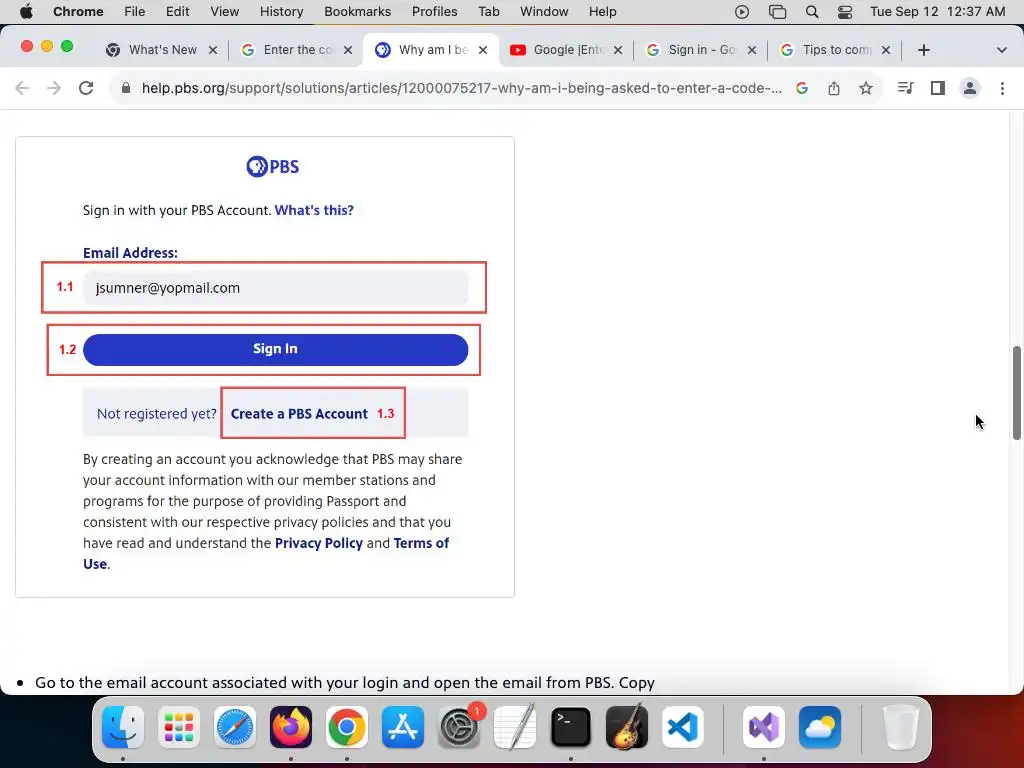The height and width of the screenshot is (768, 1024).
Task: Click Create a PBS Account link
Action: click(x=299, y=414)
